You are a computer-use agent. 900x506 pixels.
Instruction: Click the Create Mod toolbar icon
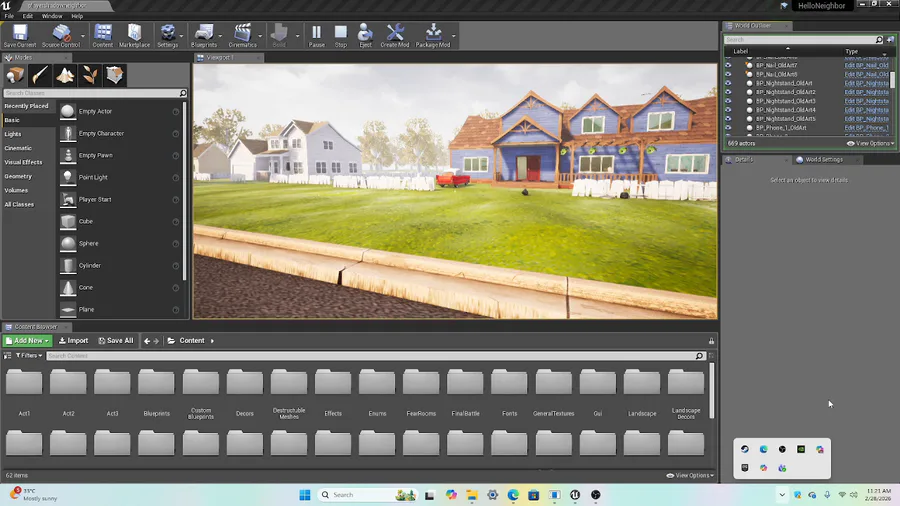[x=395, y=32]
